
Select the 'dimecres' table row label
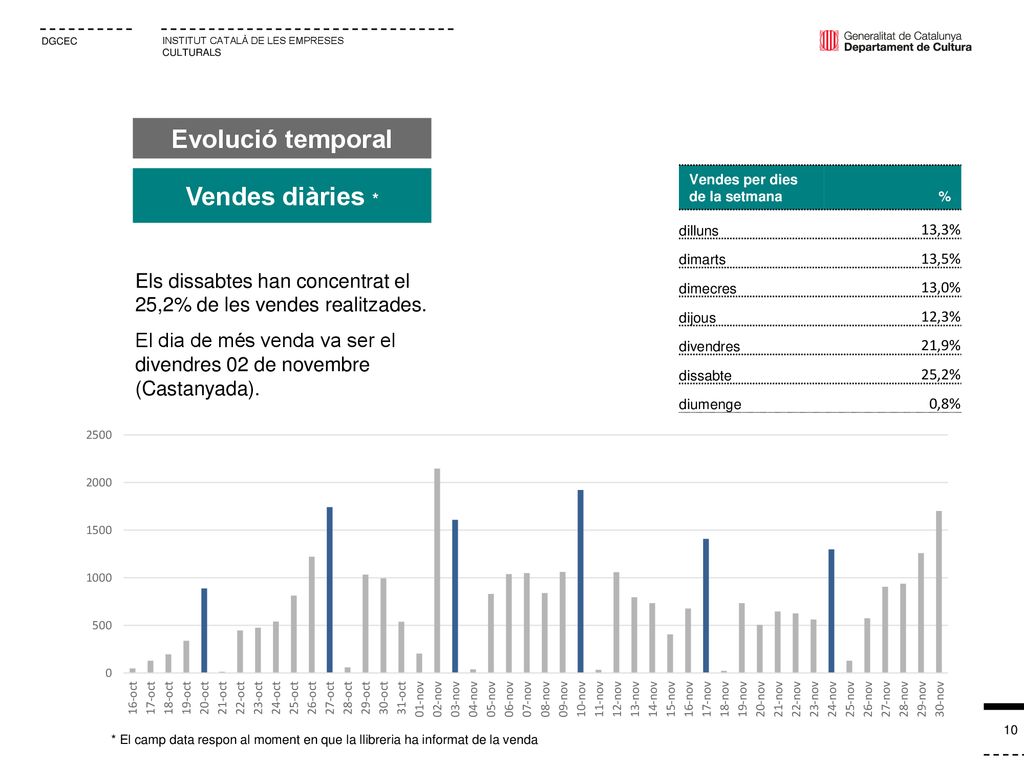[x=707, y=289]
